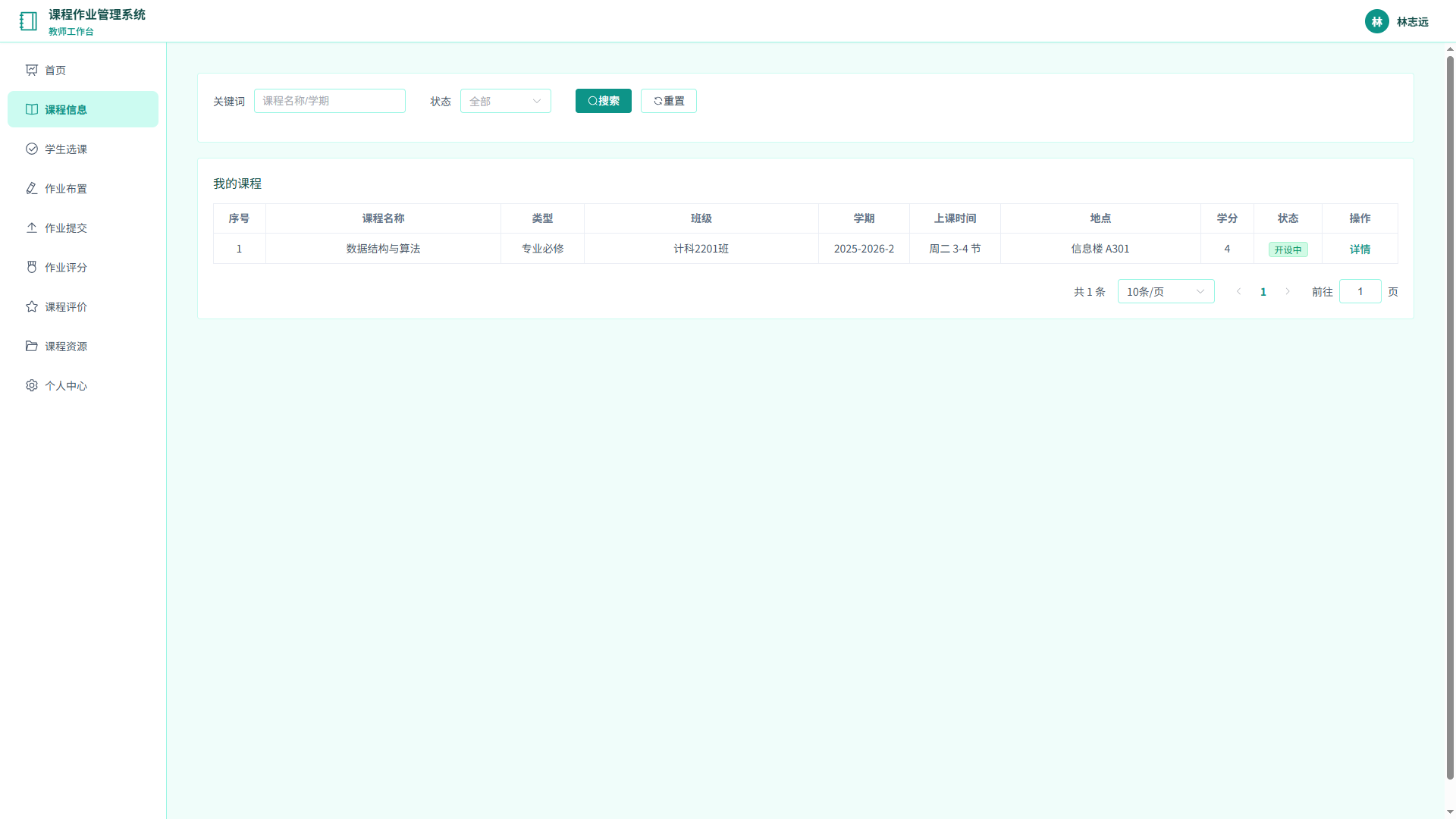Click the 共 1 条 total text
This screenshot has height=819, width=1456.
coord(1089,291)
